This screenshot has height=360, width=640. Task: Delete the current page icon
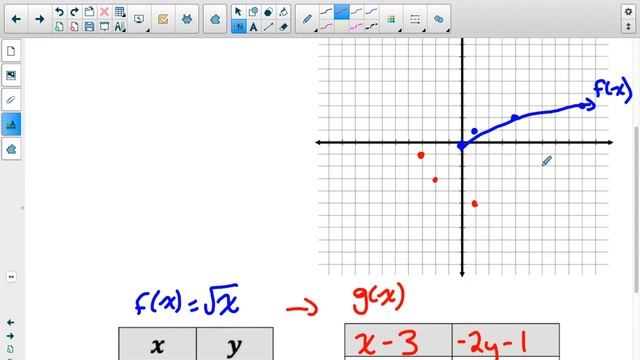74,27
